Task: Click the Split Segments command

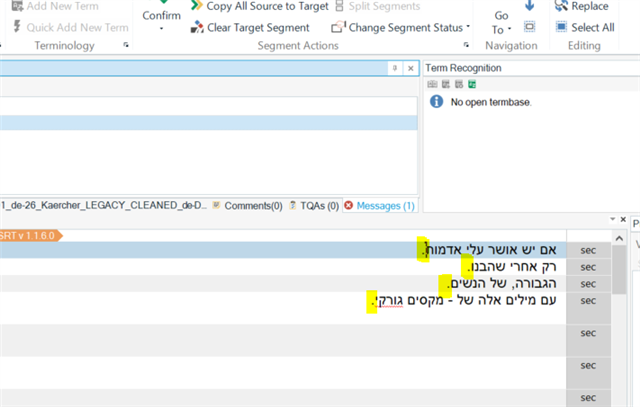Action: pos(378,6)
